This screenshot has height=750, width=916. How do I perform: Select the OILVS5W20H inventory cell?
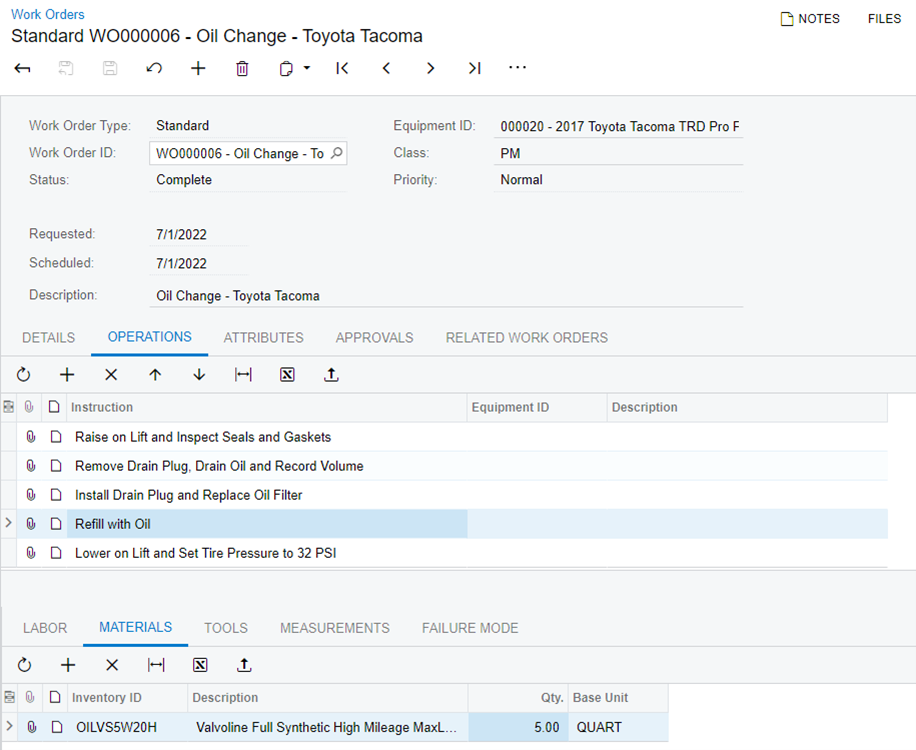[x=128, y=727]
